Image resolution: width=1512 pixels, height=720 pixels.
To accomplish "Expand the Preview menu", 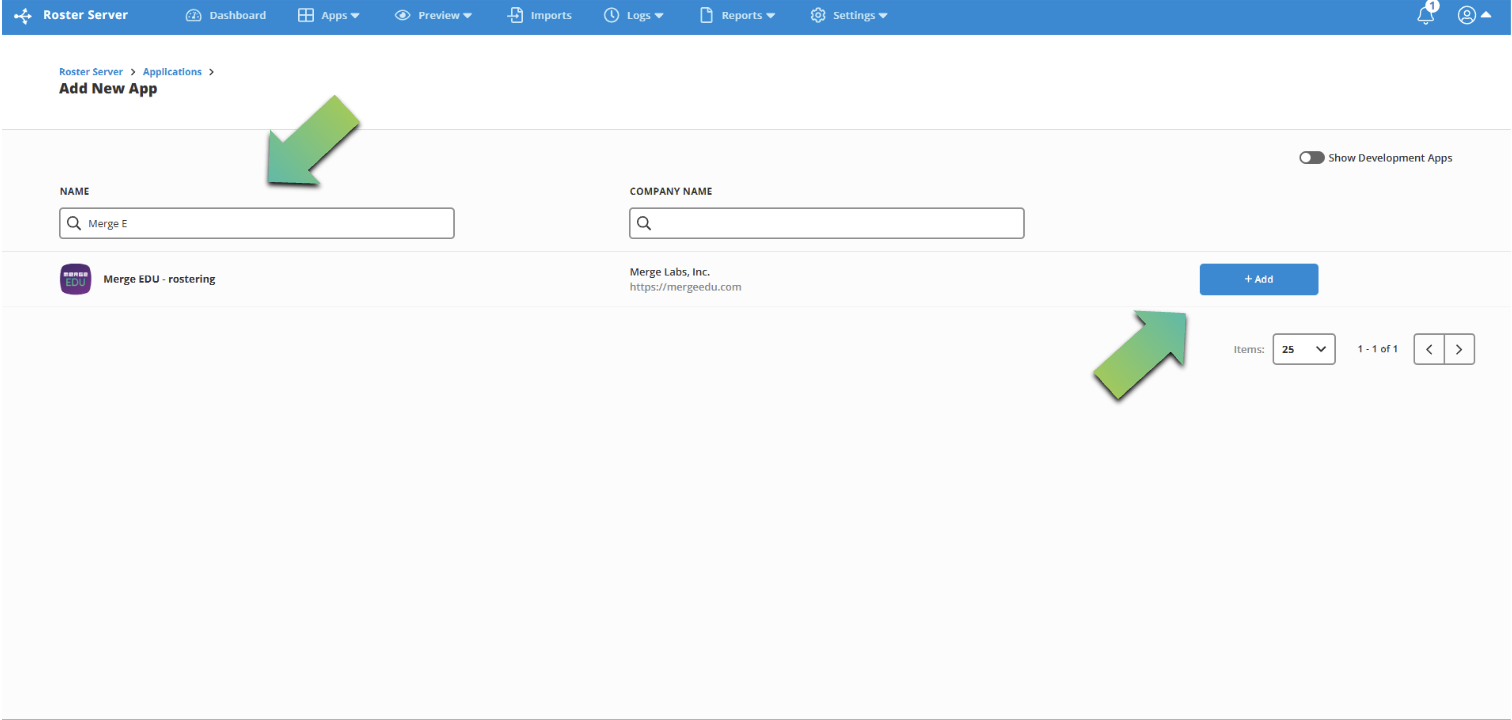I will click(x=433, y=16).
